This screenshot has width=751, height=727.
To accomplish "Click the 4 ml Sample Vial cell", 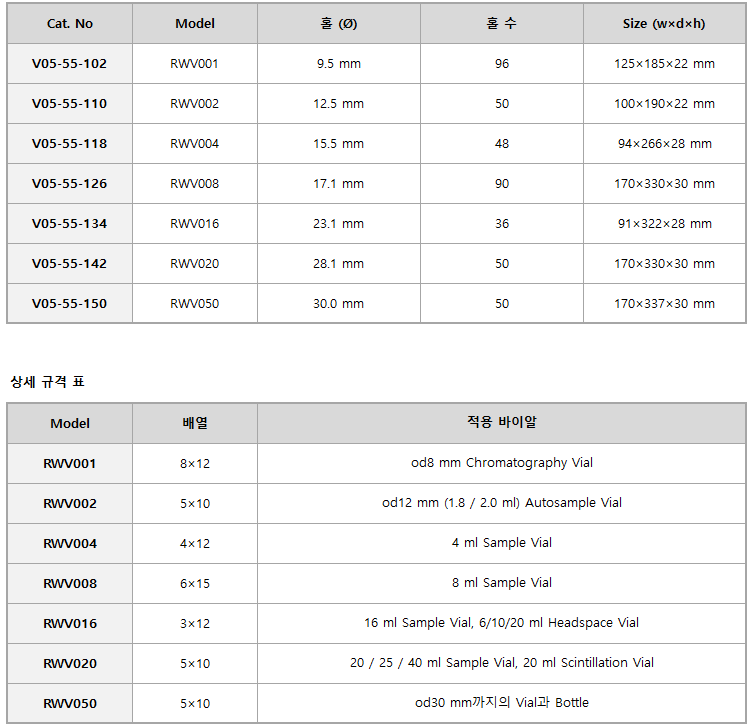I will click(x=501, y=543).
